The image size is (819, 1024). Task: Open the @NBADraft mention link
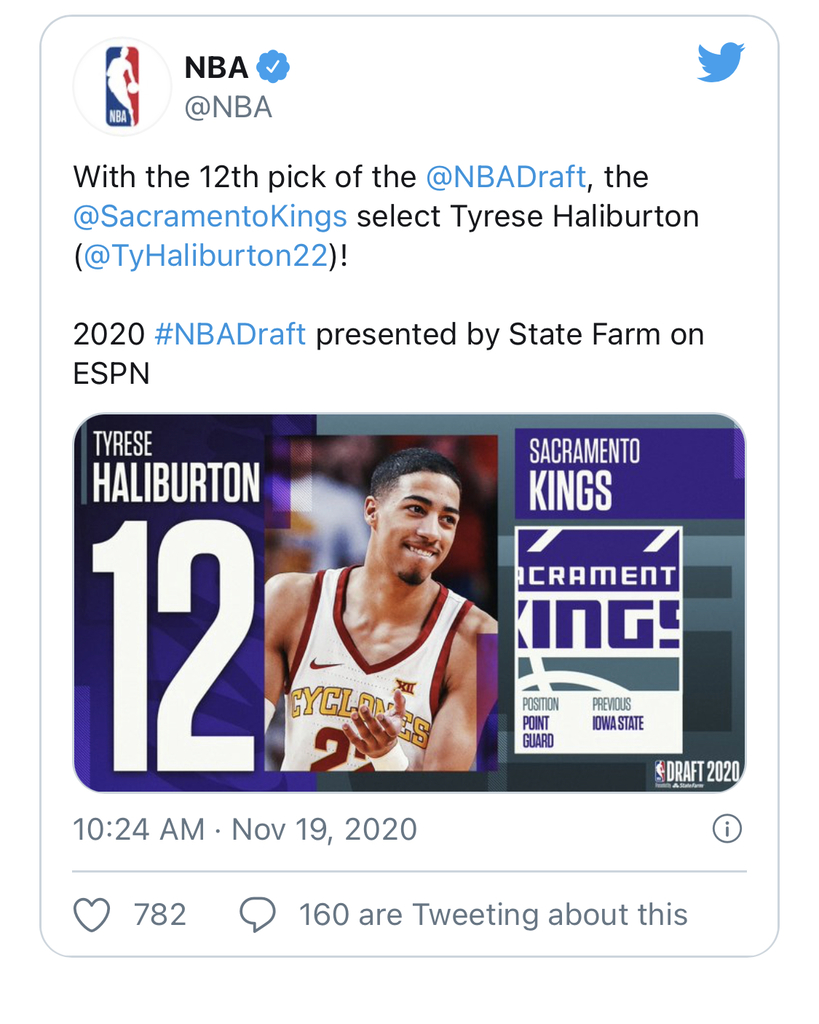[506, 177]
